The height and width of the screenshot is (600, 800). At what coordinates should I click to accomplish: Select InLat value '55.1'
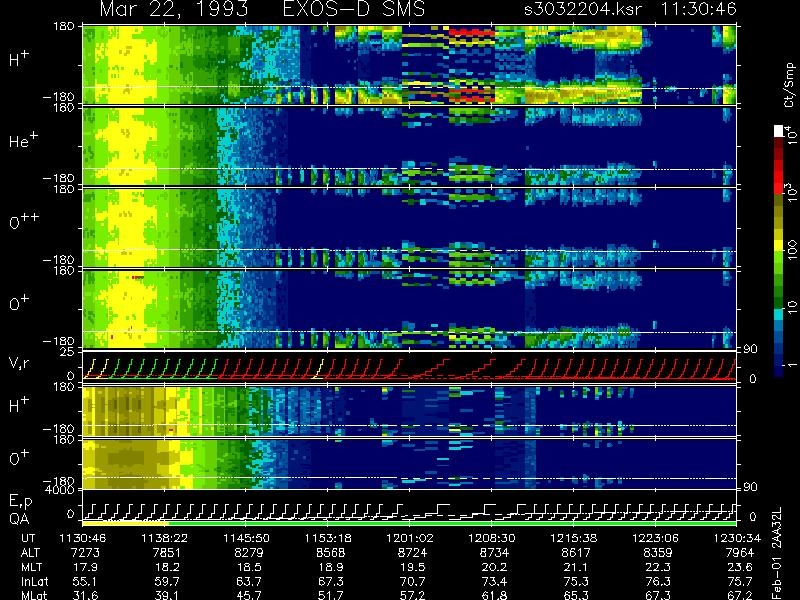click(85, 581)
